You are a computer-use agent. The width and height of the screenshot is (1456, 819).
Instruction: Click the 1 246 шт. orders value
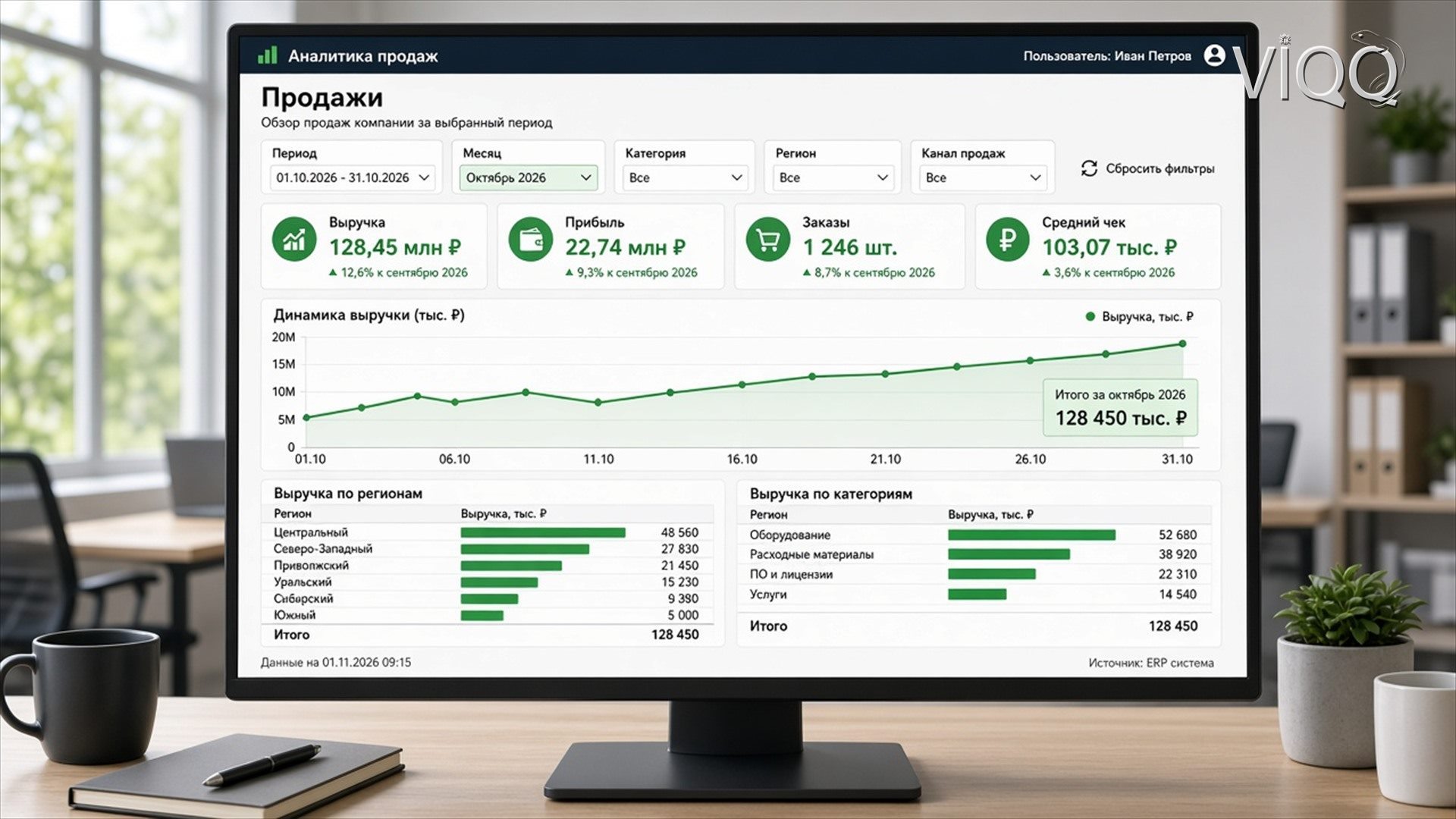coord(850,247)
